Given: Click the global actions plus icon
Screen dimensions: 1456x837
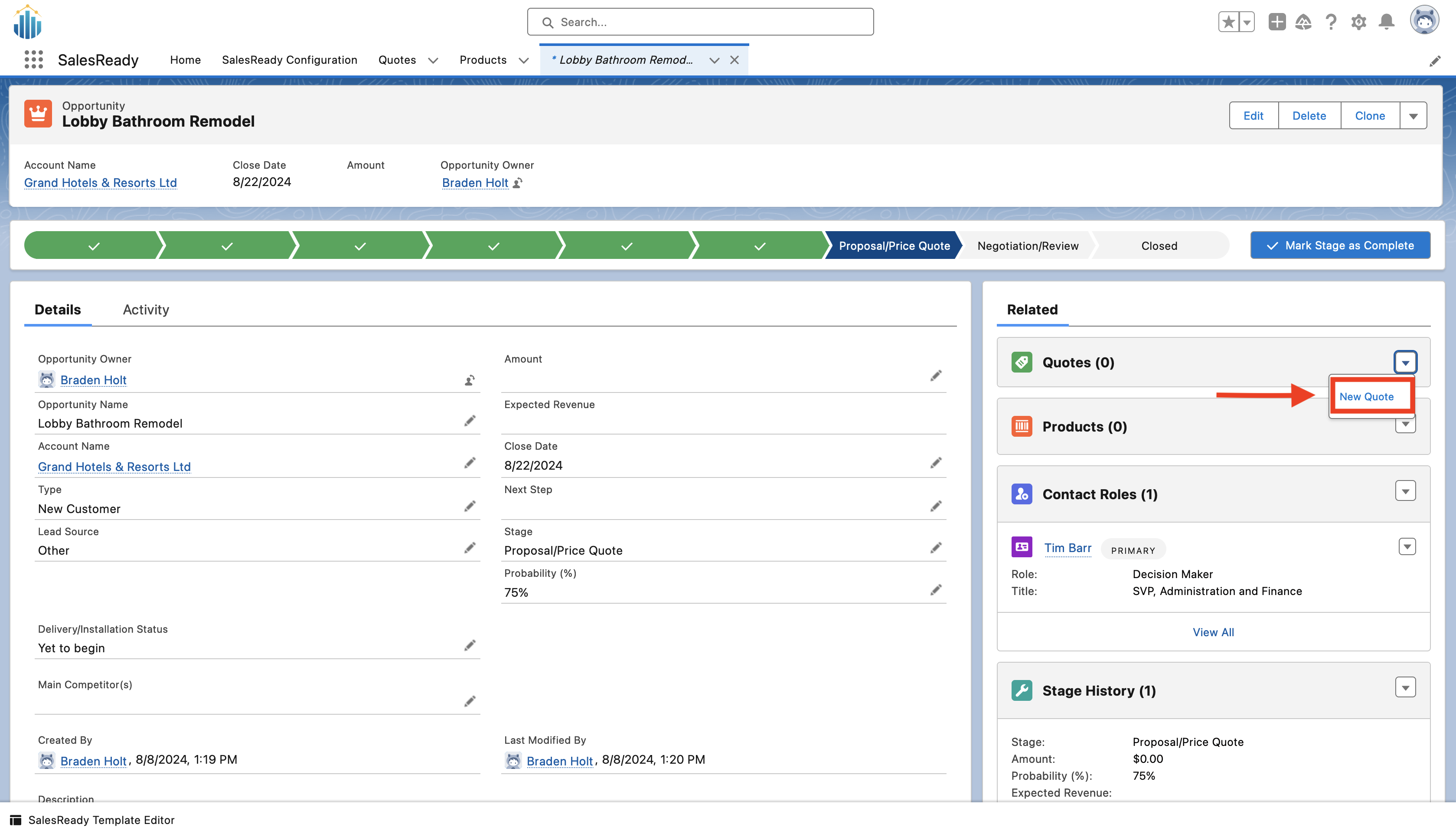Looking at the screenshot, I should pyautogui.click(x=1277, y=22).
